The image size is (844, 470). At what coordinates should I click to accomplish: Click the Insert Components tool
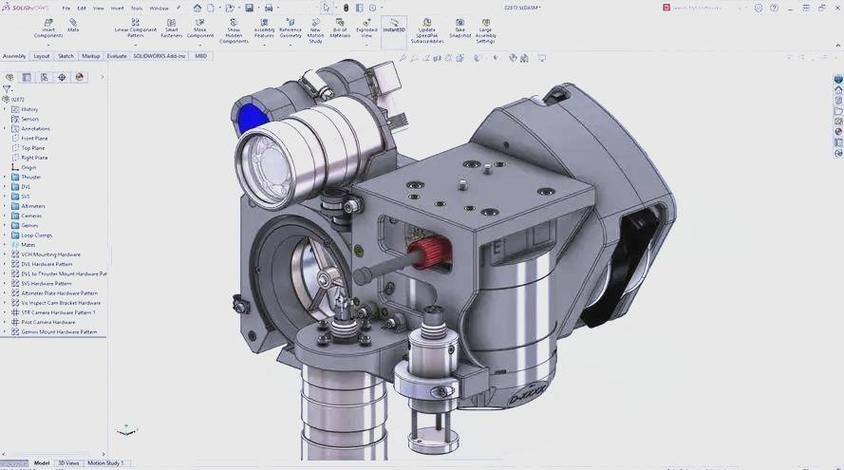[48, 29]
